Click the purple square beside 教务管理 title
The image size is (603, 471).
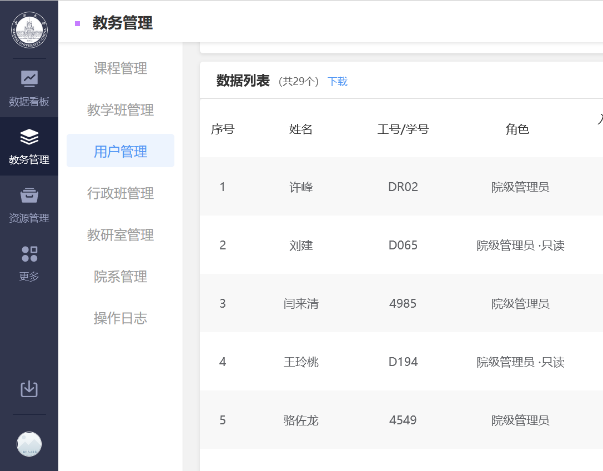click(x=78, y=22)
